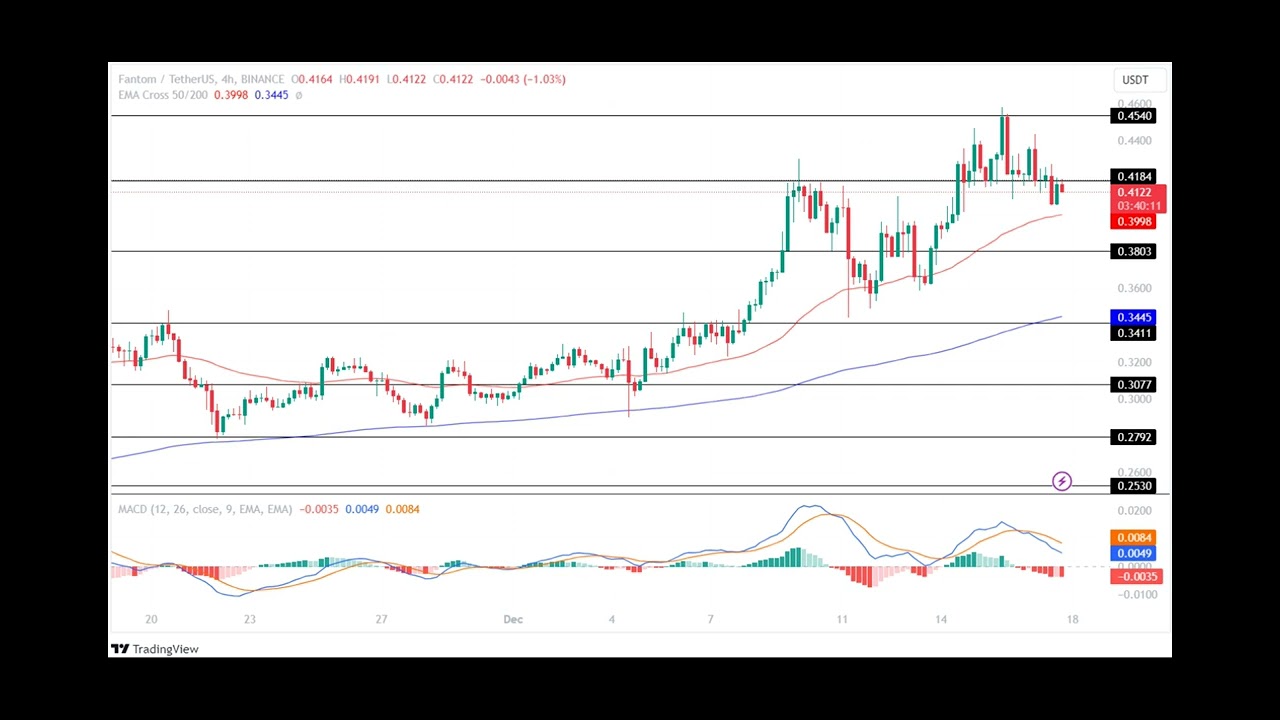Viewport: 1280px width, 720px height.
Task: Select the 0.3411 horizontal line price label
Action: click(1134, 334)
